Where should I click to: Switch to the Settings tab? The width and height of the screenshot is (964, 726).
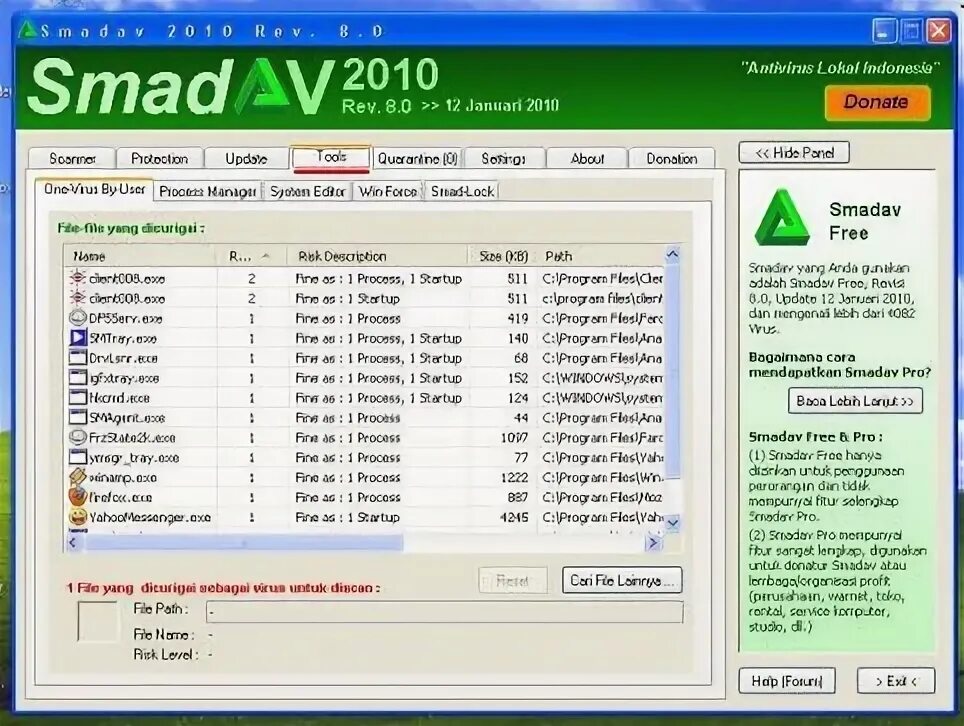[x=503, y=159]
